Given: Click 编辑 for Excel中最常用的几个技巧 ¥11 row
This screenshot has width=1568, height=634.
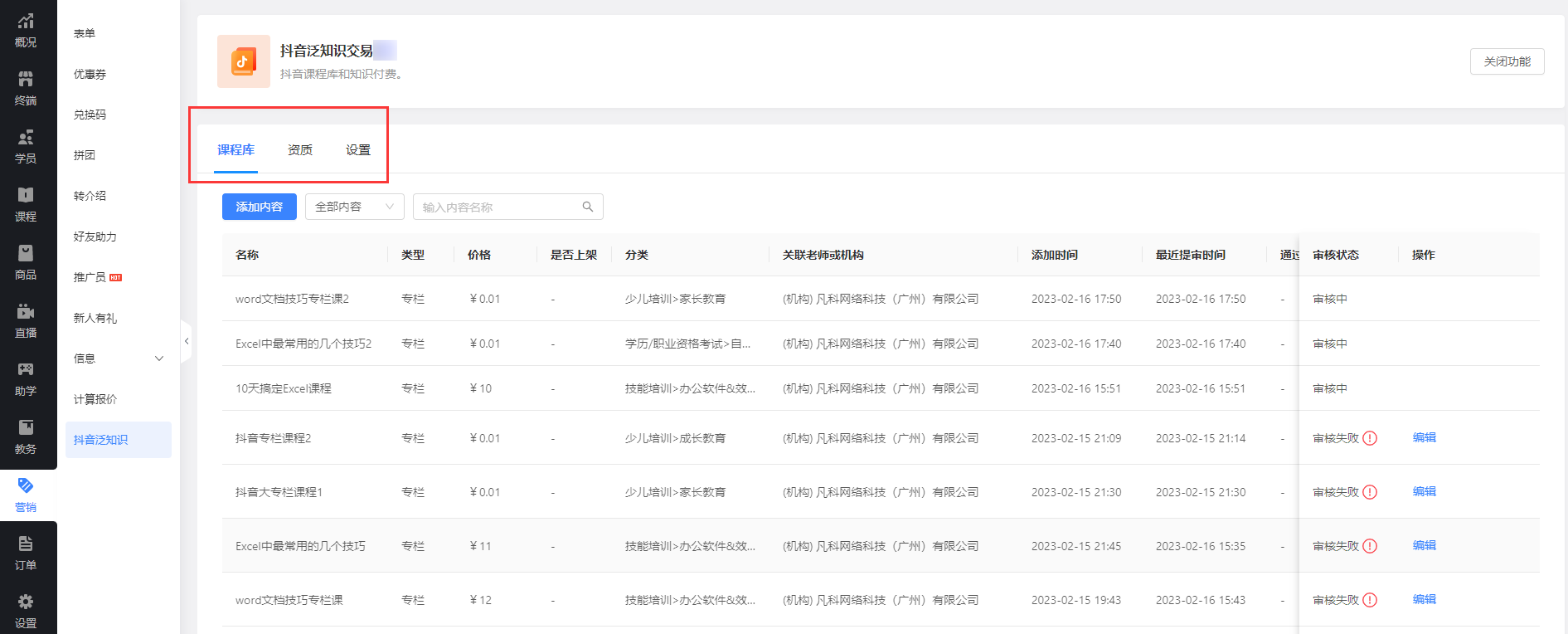Looking at the screenshot, I should tap(1425, 545).
